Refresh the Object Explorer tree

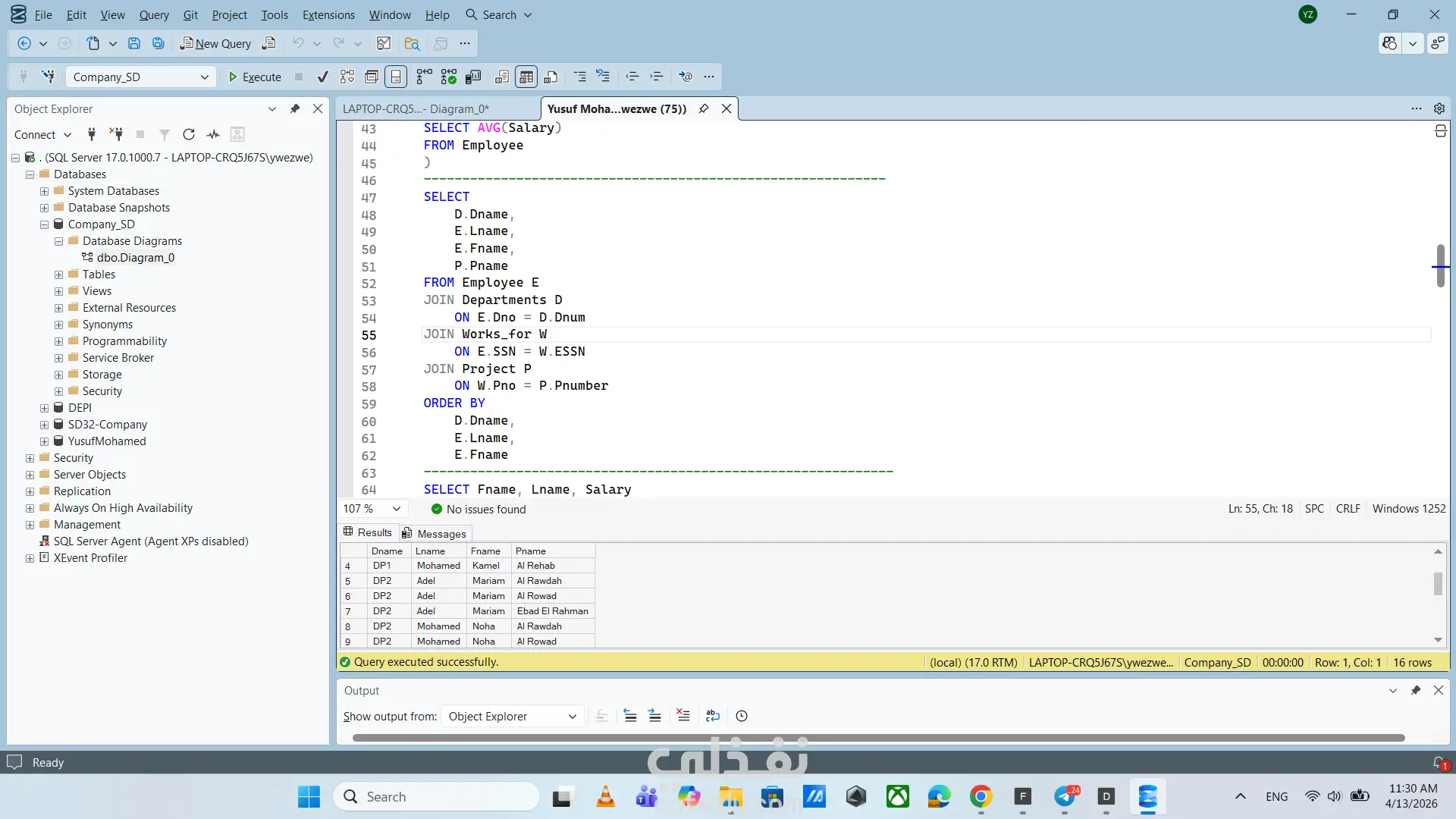coord(189,134)
